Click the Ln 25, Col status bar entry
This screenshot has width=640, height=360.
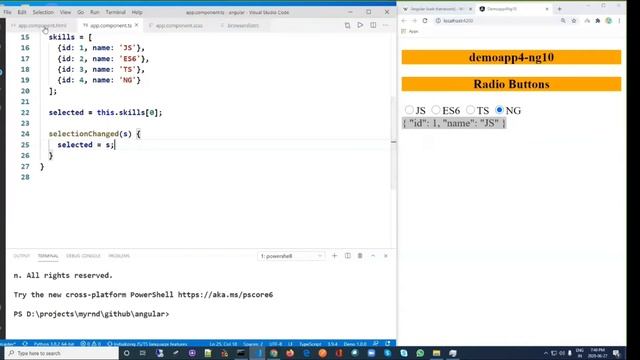pyautogui.click(x=223, y=344)
